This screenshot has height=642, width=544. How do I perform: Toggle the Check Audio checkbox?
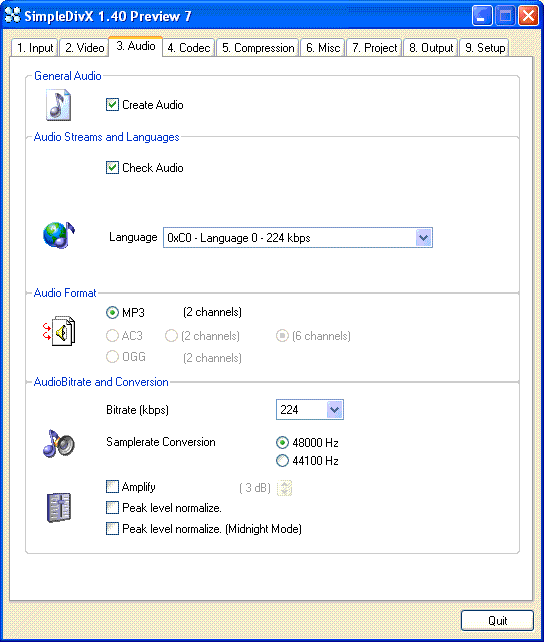pyautogui.click(x=112, y=167)
